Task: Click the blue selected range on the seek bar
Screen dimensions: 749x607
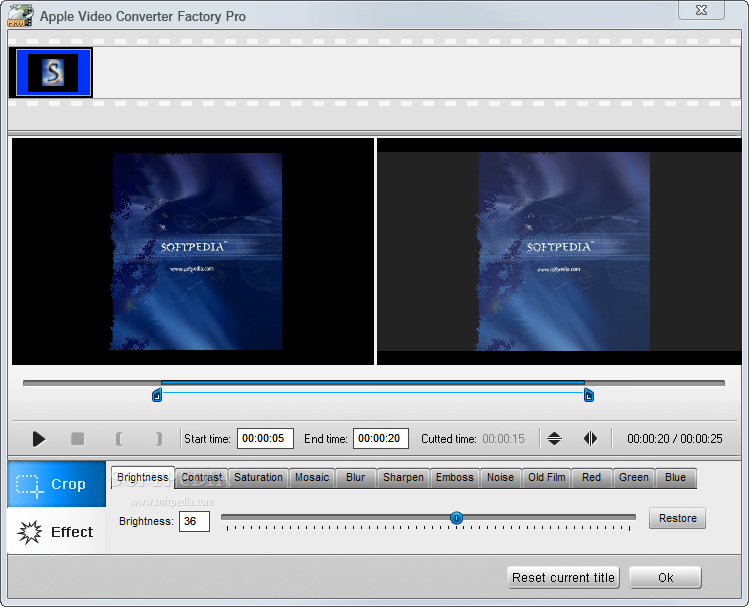Action: coord(373,383)
